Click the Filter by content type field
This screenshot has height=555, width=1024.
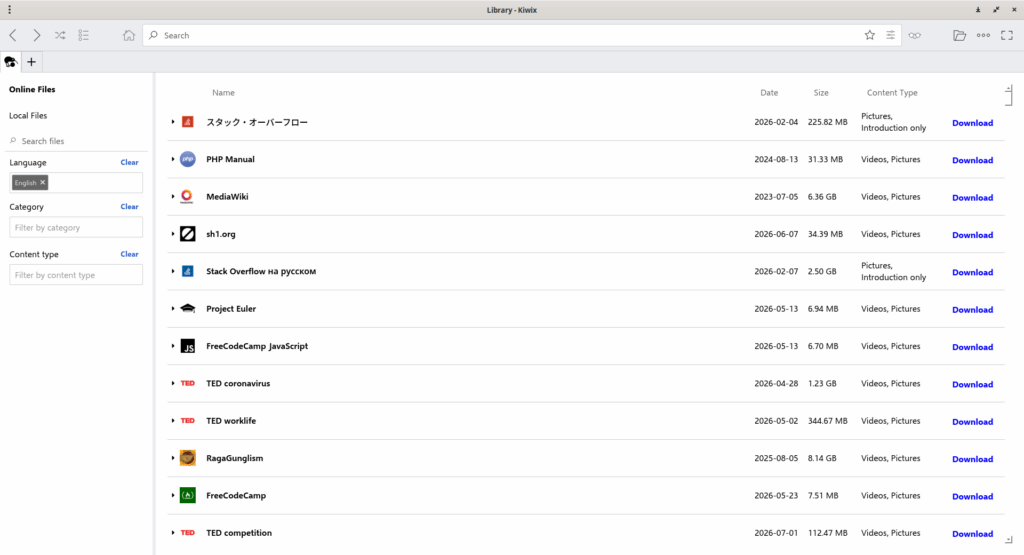(x=76, y=275)
